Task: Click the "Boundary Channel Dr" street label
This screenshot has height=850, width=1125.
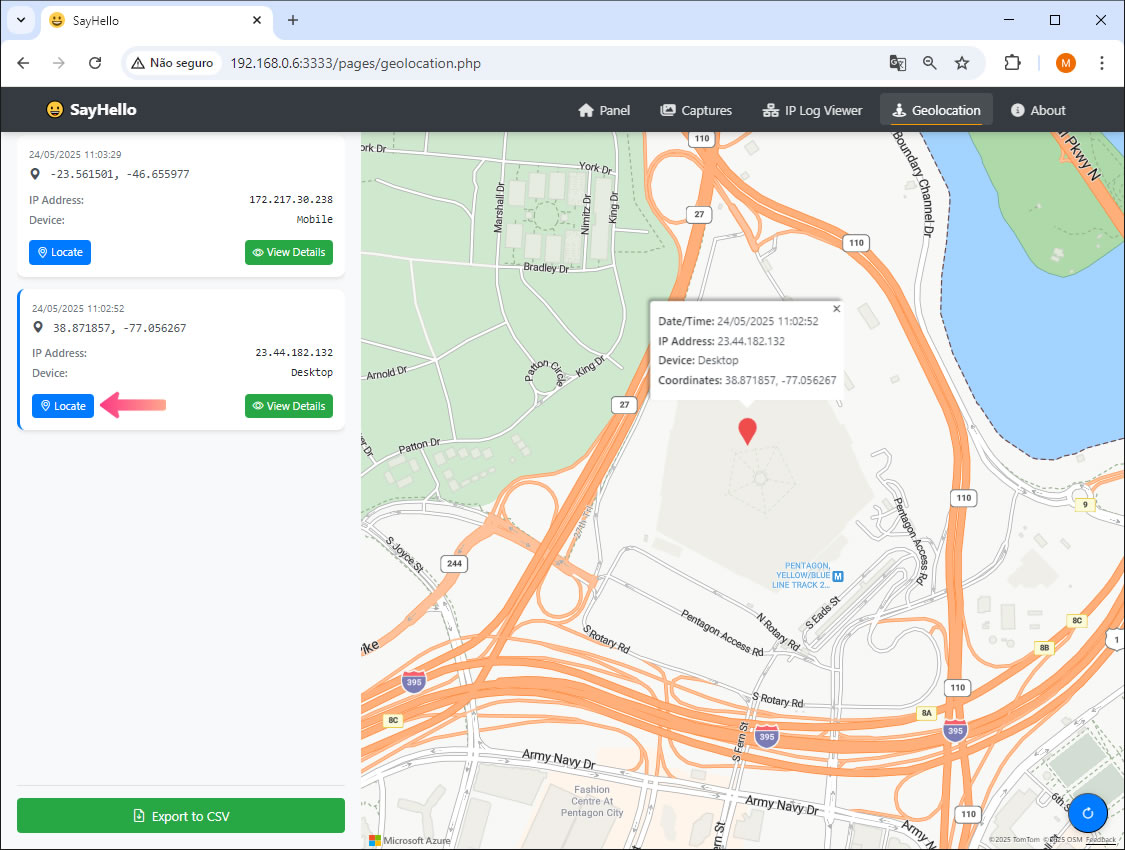Action: [913, 184]
